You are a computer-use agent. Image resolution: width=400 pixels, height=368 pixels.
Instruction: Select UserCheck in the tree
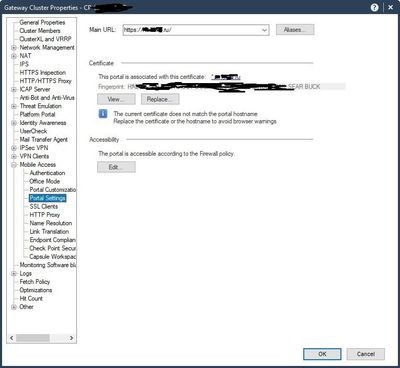tap(33, 131)
